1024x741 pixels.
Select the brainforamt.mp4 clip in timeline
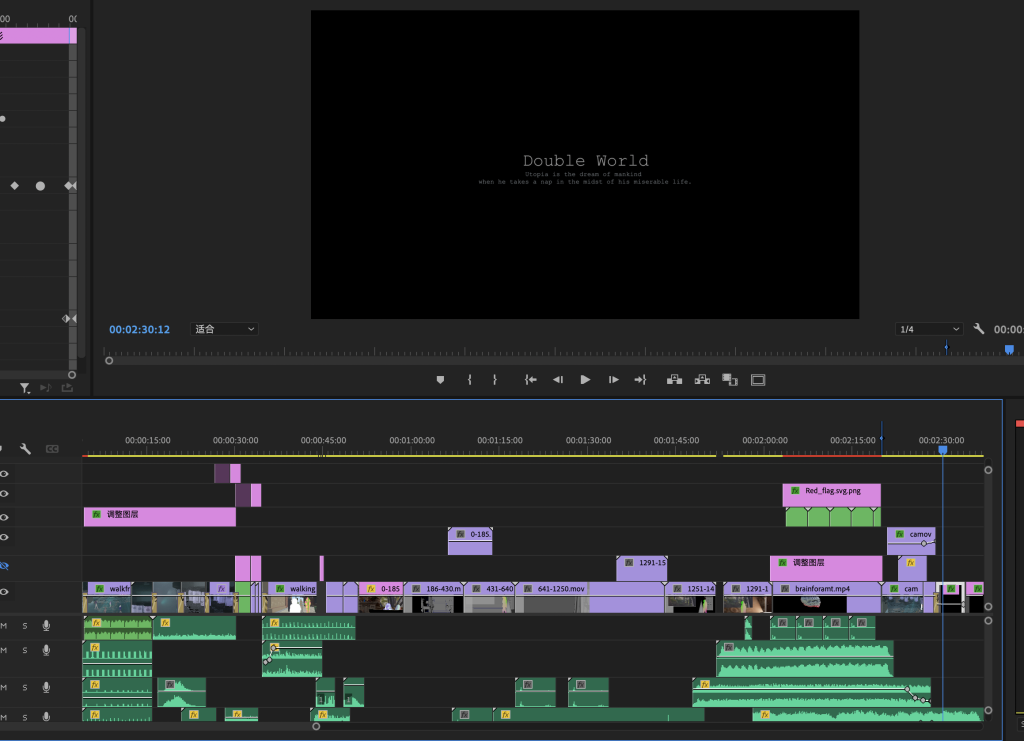(x=825, y=589)
